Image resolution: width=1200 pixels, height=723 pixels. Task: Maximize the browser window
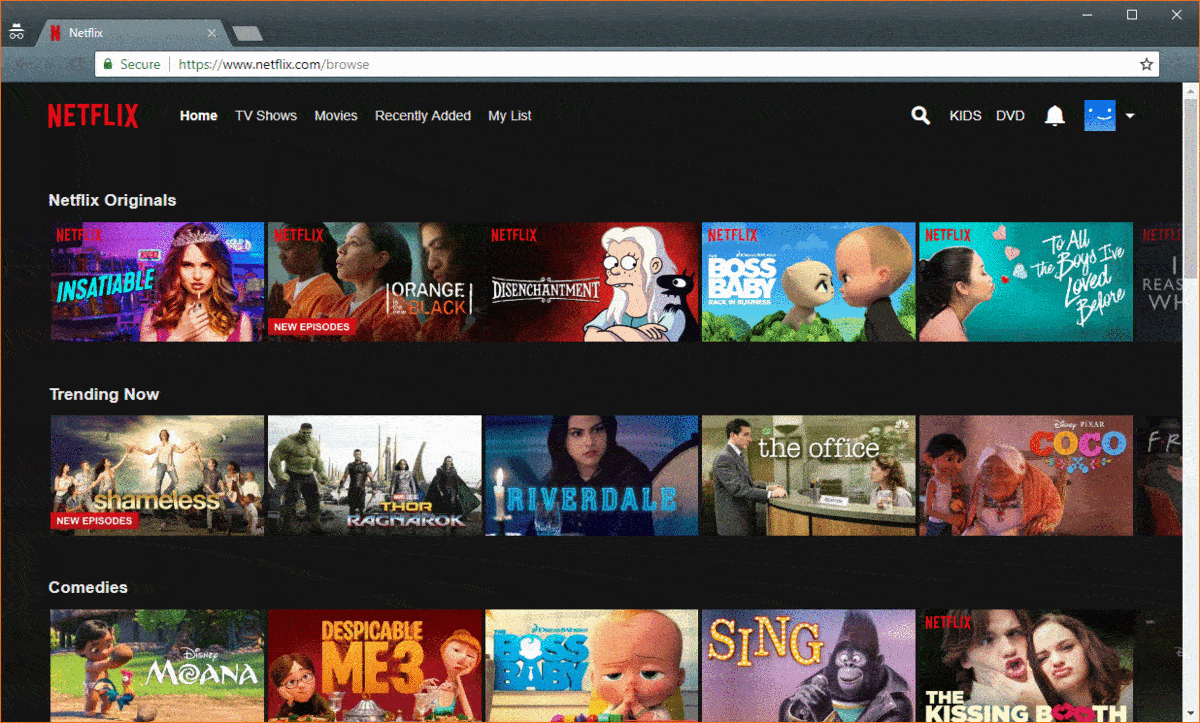coord(1132,14)
